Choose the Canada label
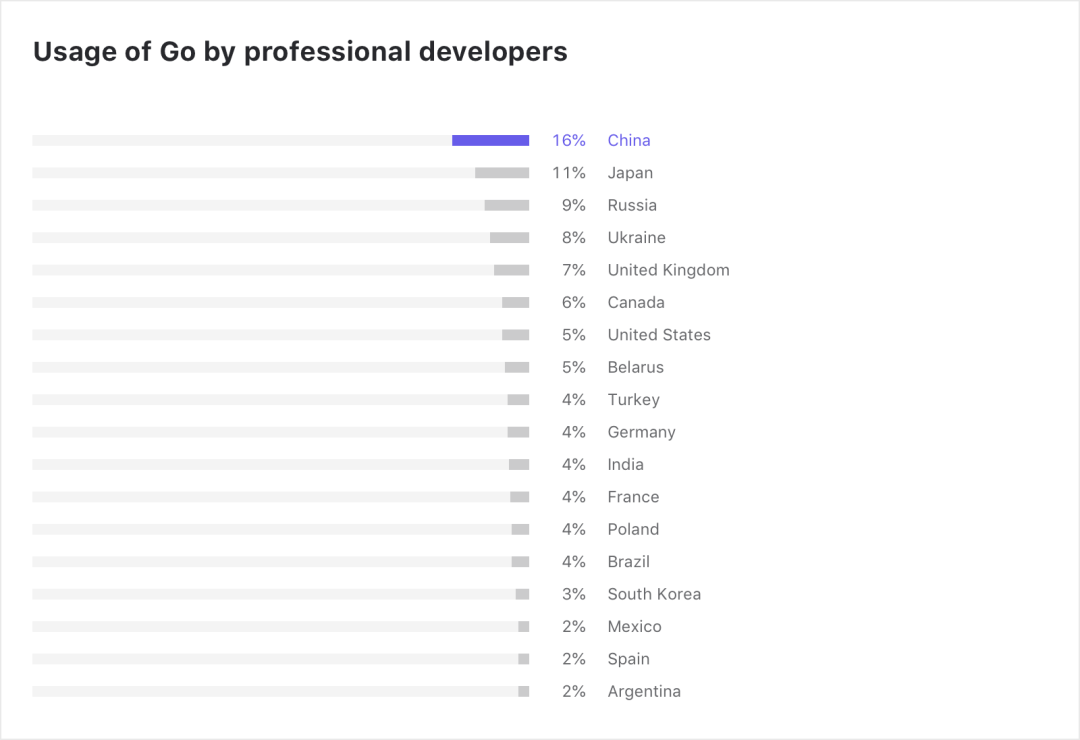This screenshot has width=1080, height=740. click(x=636, y=302)
